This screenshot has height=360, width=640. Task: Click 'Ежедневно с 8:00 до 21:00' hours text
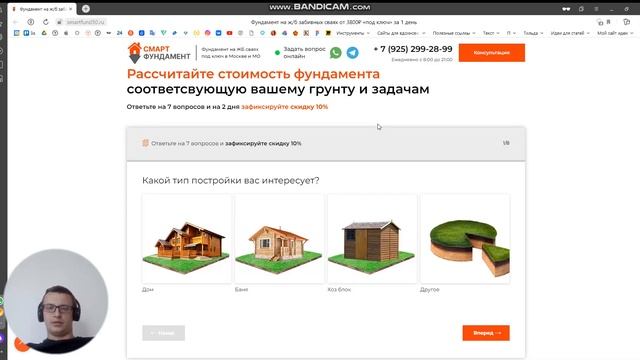click(422, 60)
